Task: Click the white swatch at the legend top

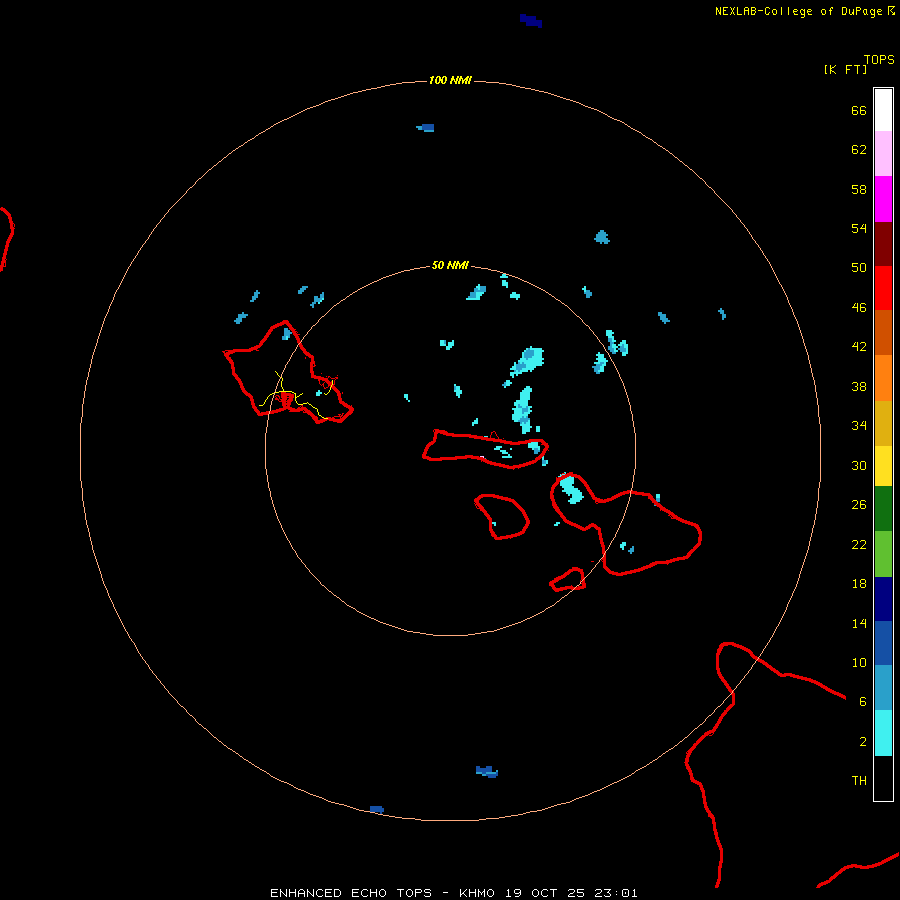Action: tap(883, 110)
